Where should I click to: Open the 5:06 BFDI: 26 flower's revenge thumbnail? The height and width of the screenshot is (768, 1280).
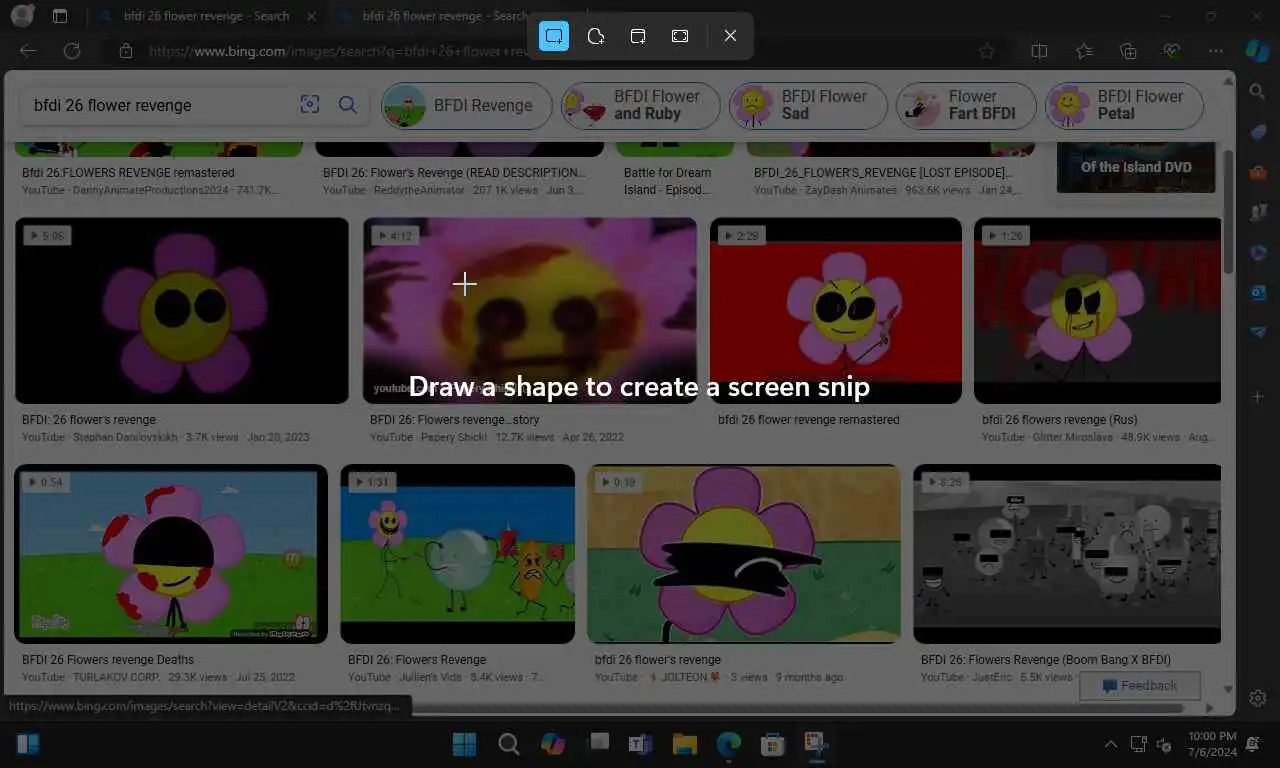tap(182, 311)
